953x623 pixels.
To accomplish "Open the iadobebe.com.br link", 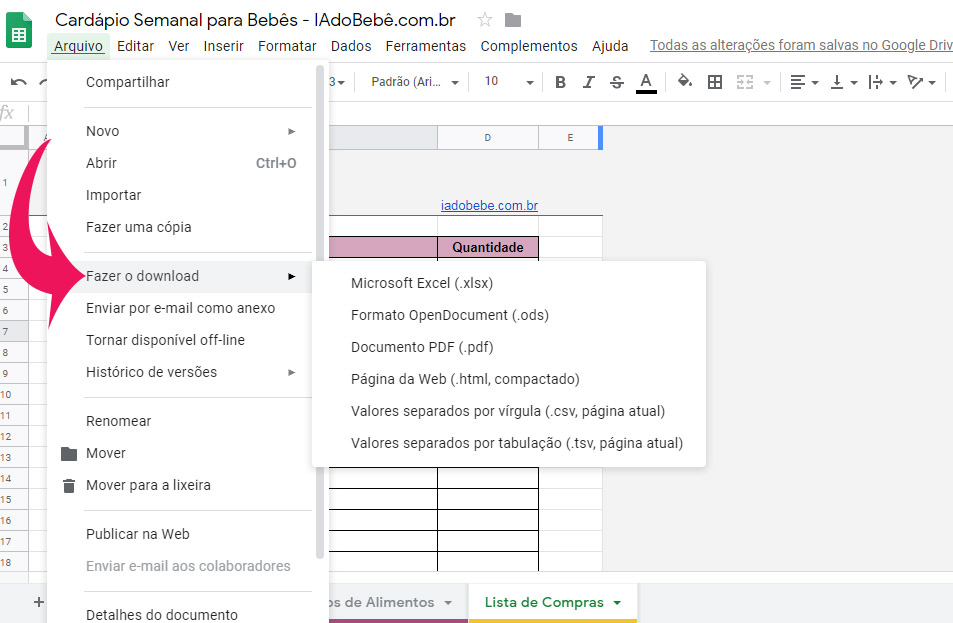I will coord(489,206).
